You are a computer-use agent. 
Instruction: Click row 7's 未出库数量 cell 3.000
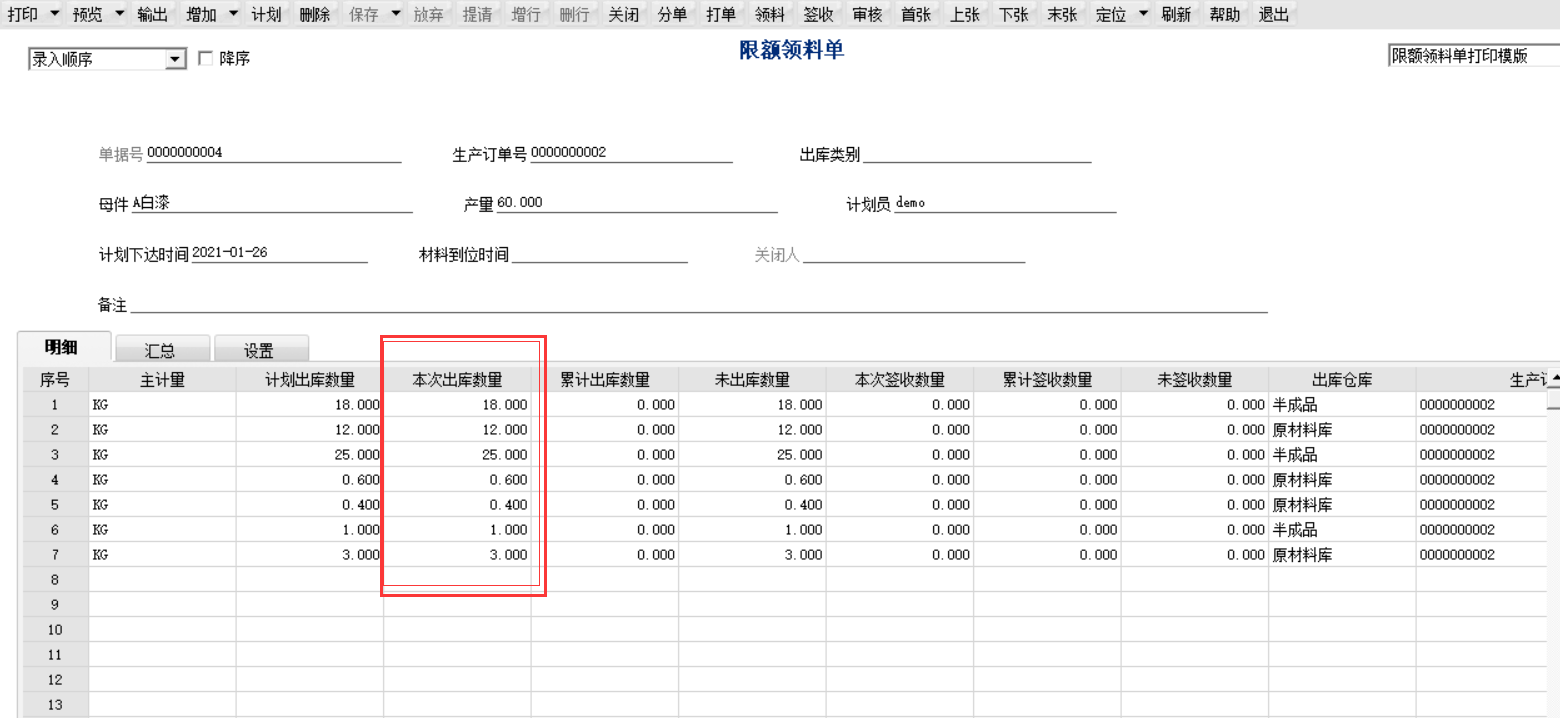pyautogui.click(x=752, y=555)
